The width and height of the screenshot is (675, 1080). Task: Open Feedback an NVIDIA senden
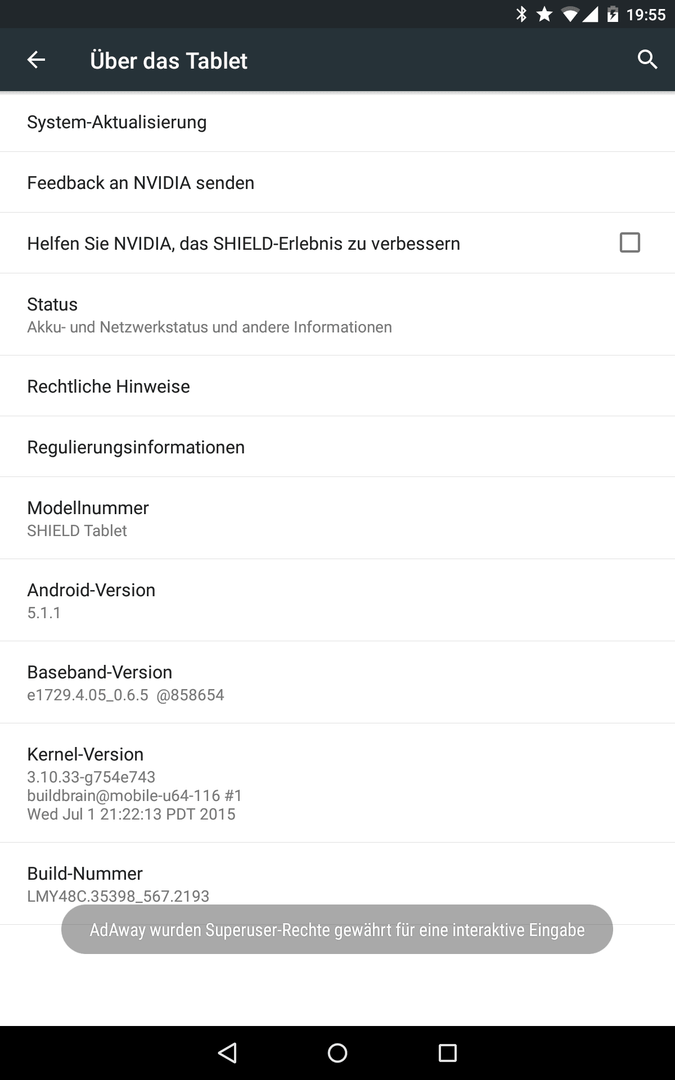click(x=338, y=183)
